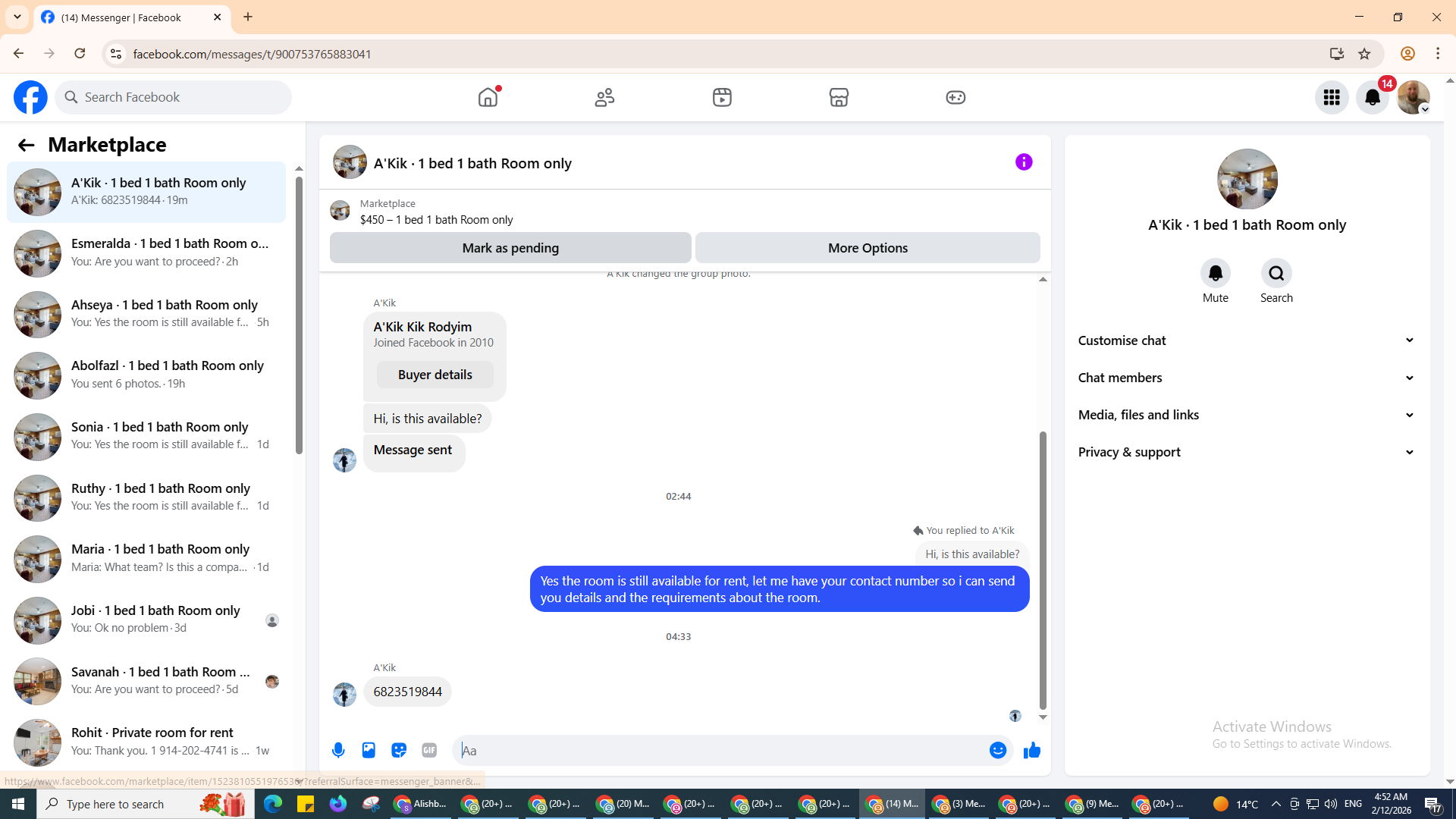1456x819 pixels.
Task: Open the Ruthy conversation
Action: coord(146,497)
